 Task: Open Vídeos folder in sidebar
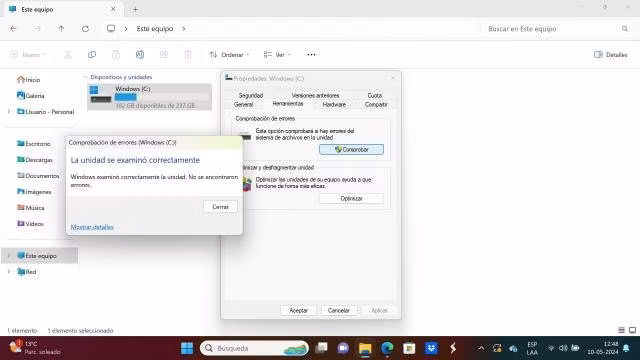coord(30,223)
